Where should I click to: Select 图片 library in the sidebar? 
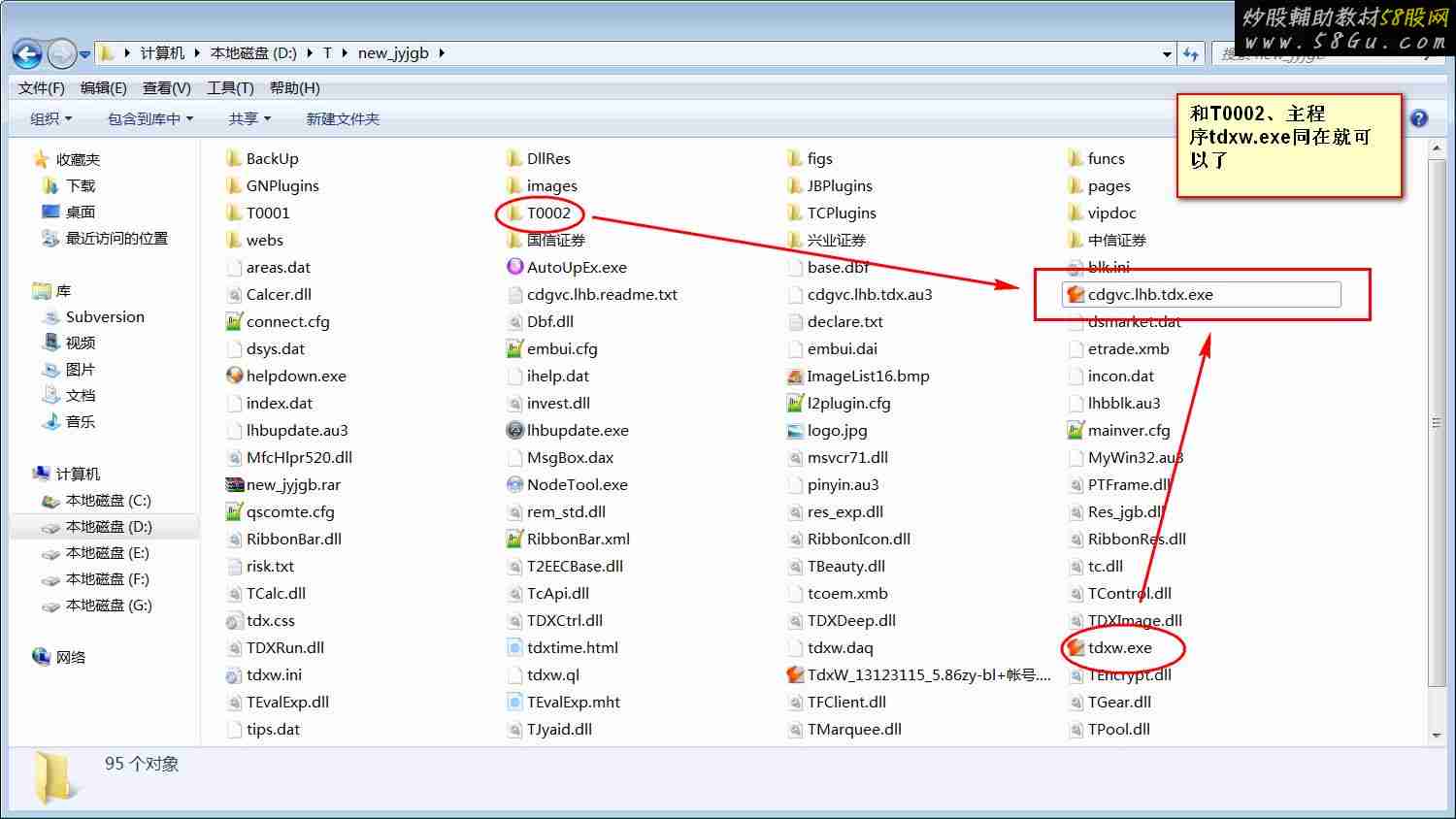click(x=80, y=369)
